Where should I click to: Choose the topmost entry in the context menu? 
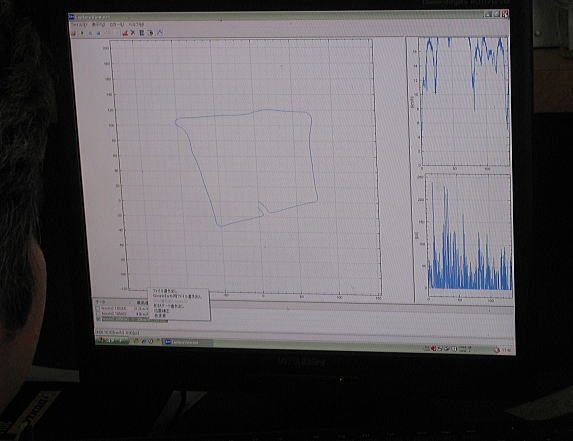(165, 292)
